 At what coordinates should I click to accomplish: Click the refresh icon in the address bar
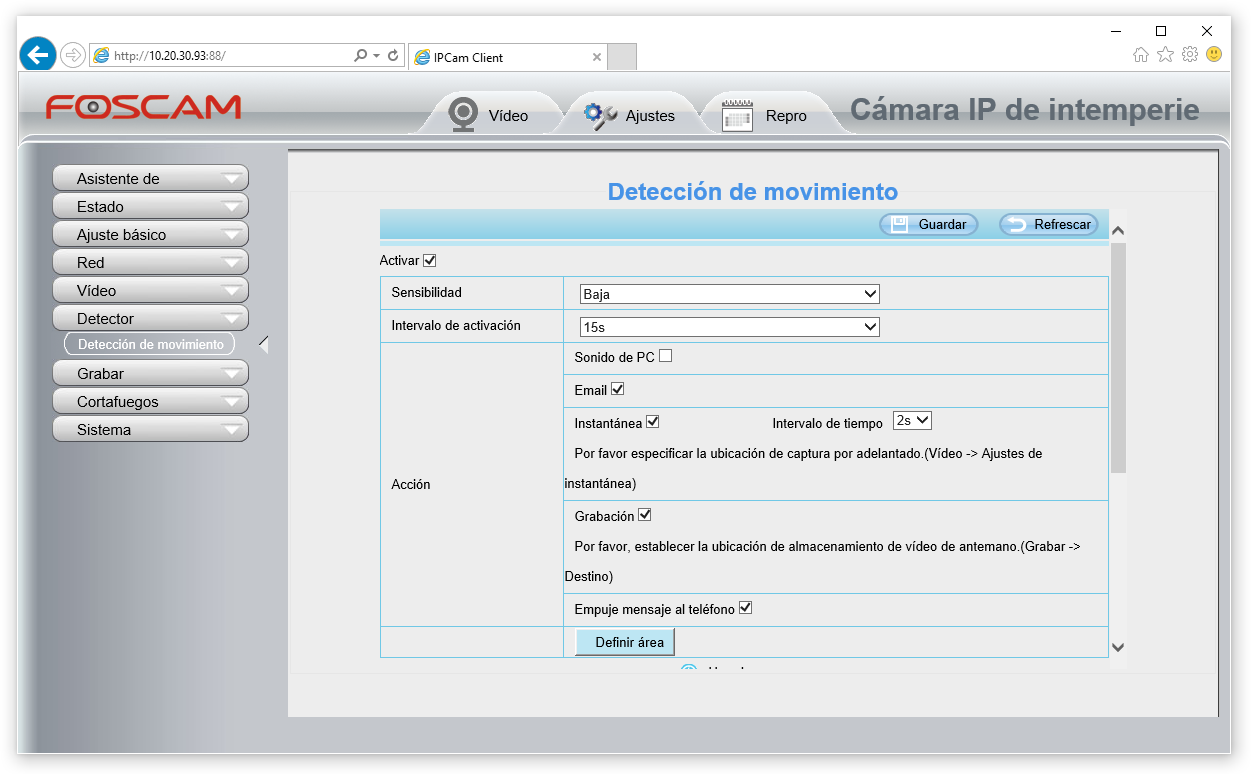pos(393,56)
